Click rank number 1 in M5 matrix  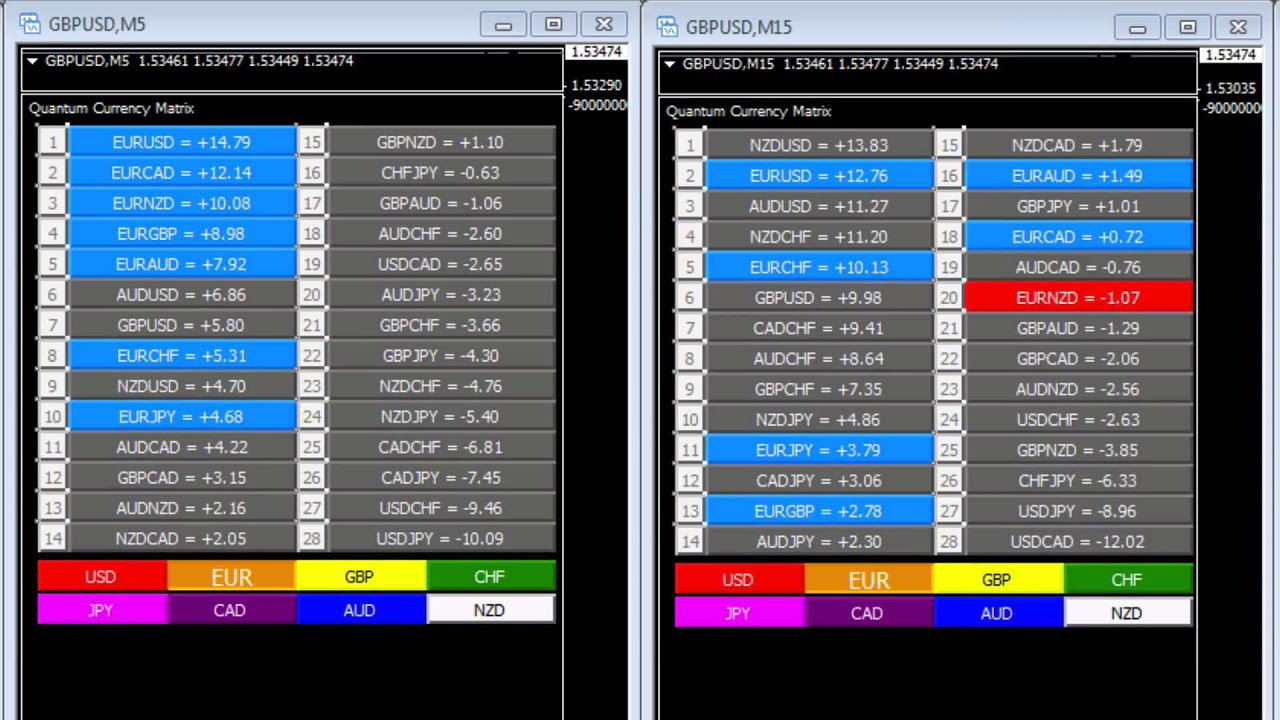coord(53,143)
